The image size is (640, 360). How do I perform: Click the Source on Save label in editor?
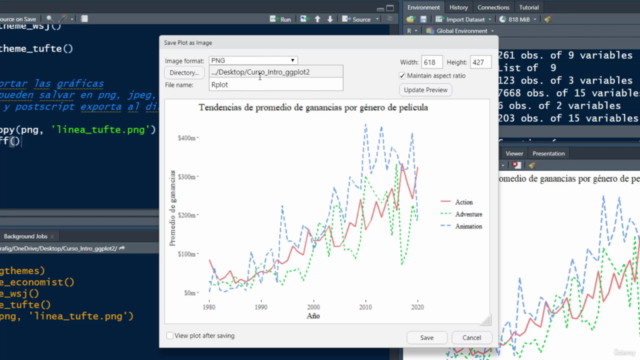(x=18, y=19)
